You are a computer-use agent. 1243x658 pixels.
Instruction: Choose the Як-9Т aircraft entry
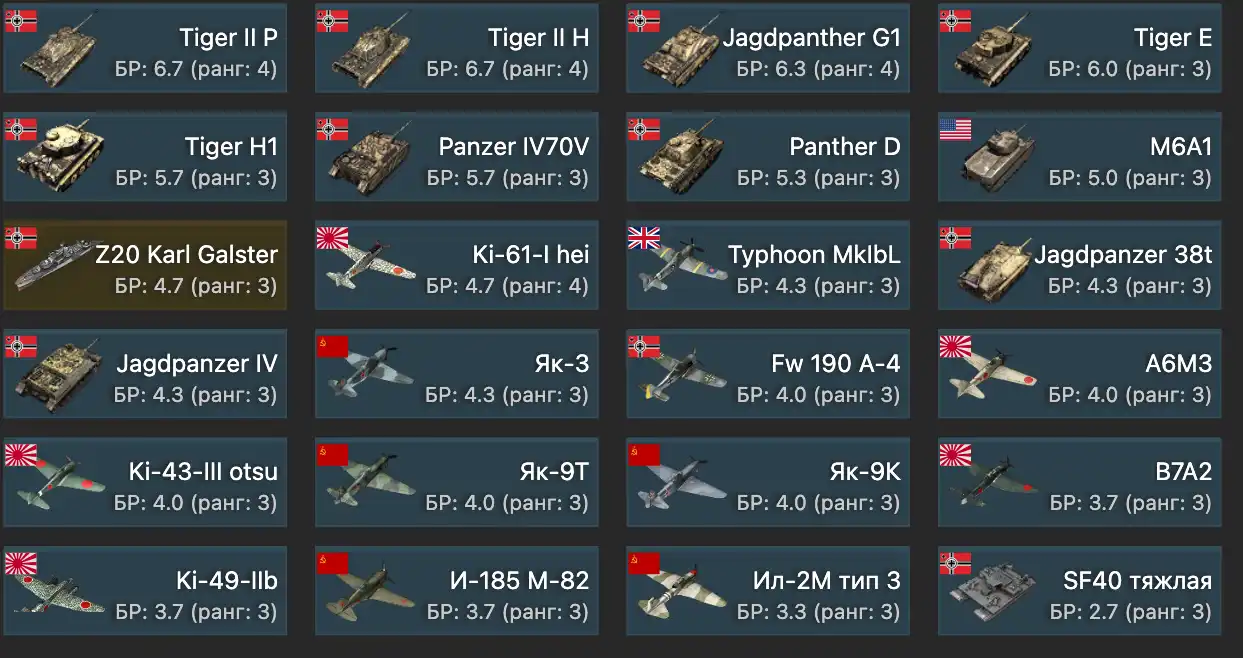point(456,483)
